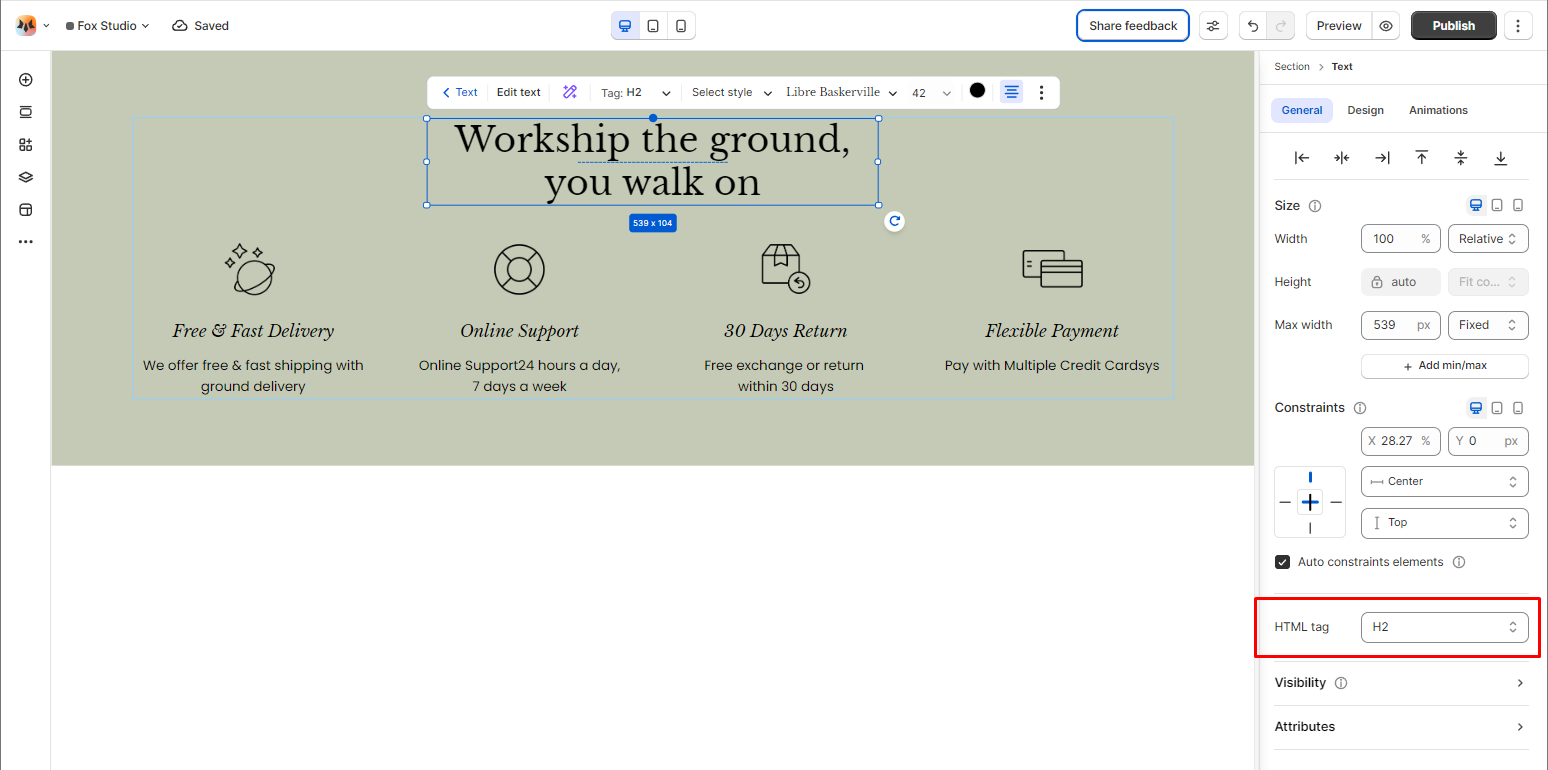1548x770 pixels.
Task: Switch to tablet device view in top bar
Action: (x=653, y=26)
